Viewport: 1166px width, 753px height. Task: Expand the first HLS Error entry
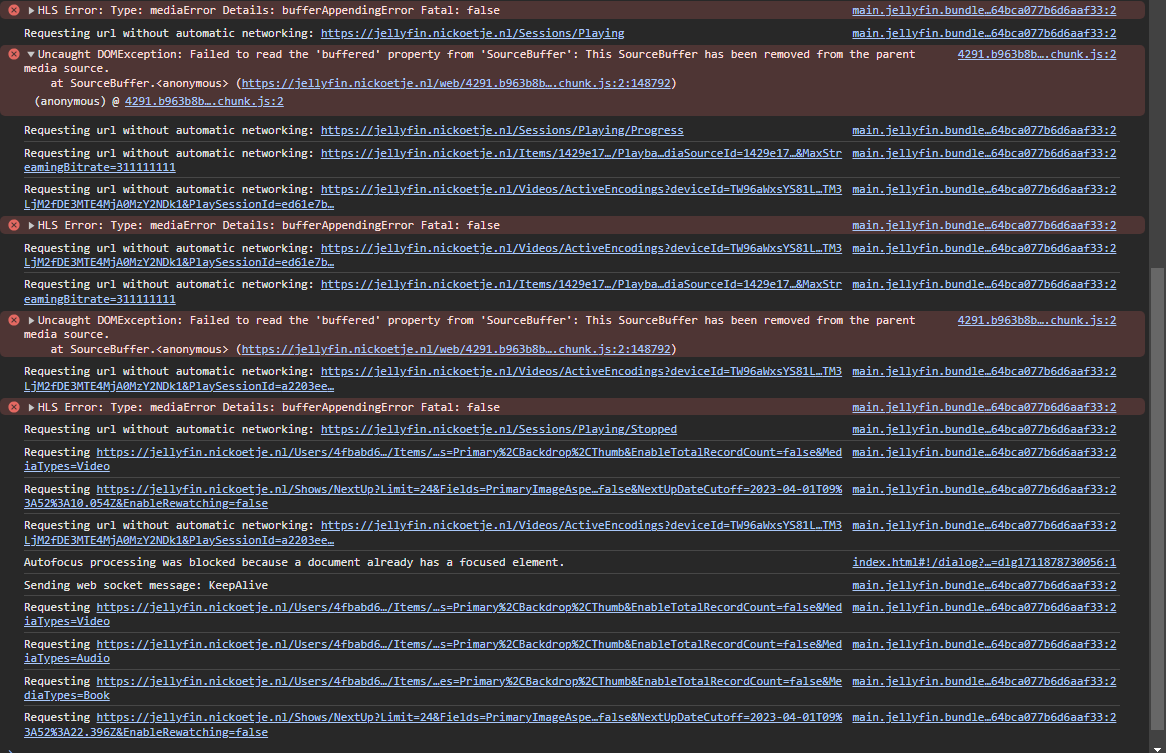click(31, 10)
